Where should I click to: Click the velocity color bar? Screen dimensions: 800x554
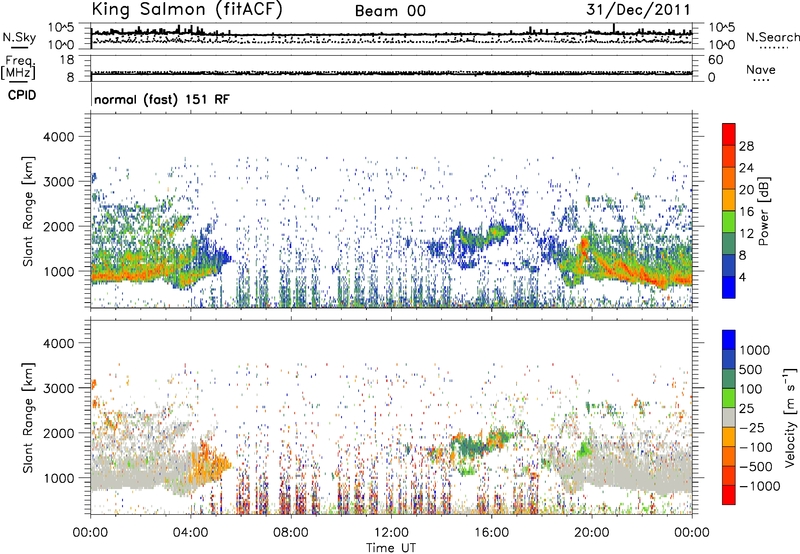pyautogui.click(x=729, y=417)
